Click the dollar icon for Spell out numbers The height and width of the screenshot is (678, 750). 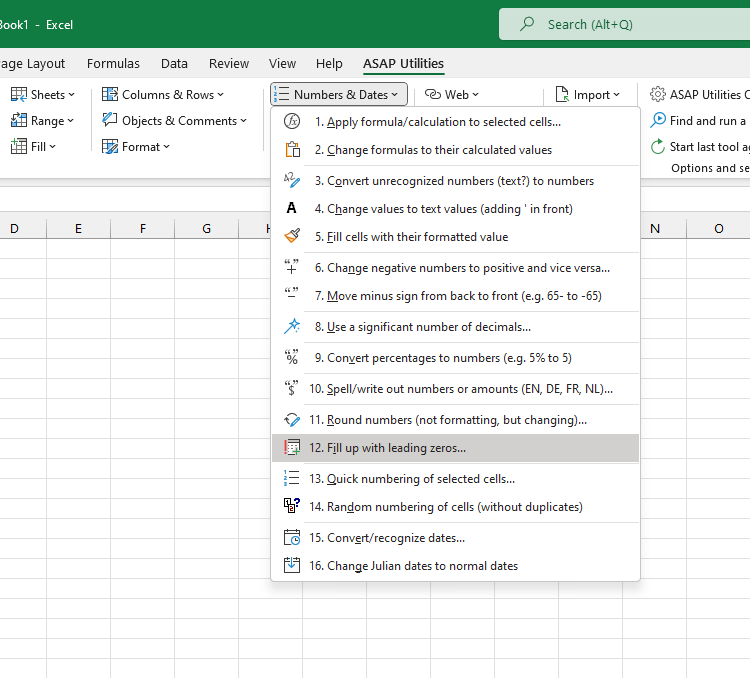pyautogui.click(x=291, y=388)
